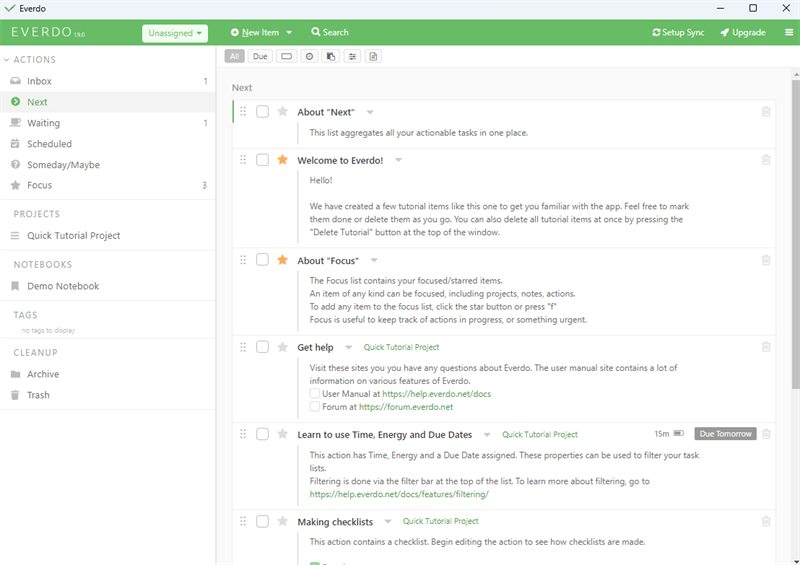Viewport: 800px width, 565px height.
Task: Open the forum.everdo.net link
Action: click(406, 407)
